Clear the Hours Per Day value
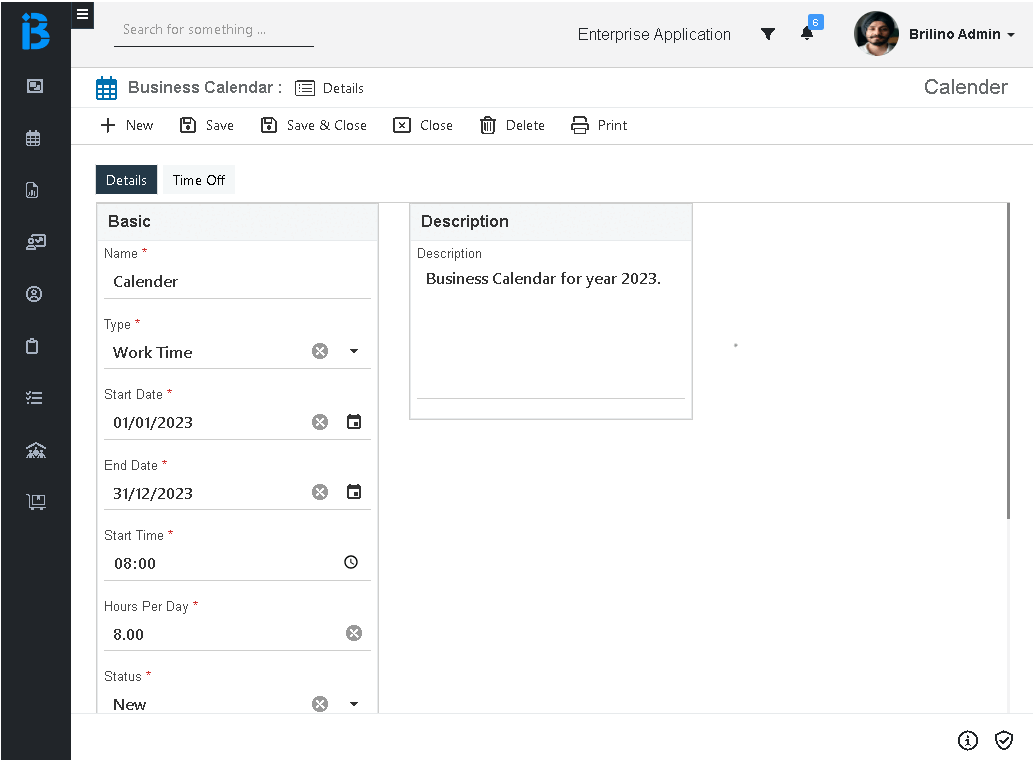 (x=354, y=633)
